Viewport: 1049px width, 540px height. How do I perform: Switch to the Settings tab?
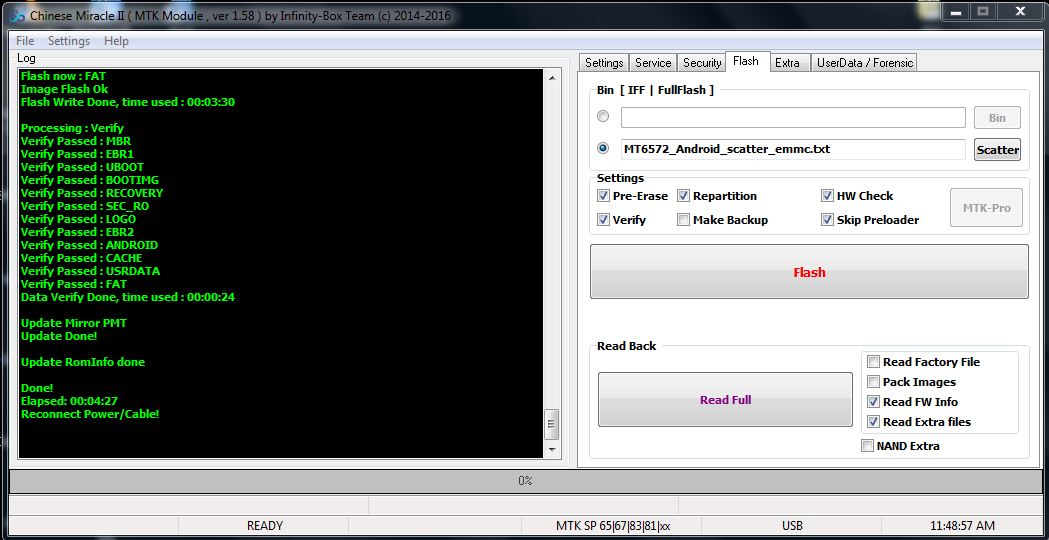(x=604, y=62)
